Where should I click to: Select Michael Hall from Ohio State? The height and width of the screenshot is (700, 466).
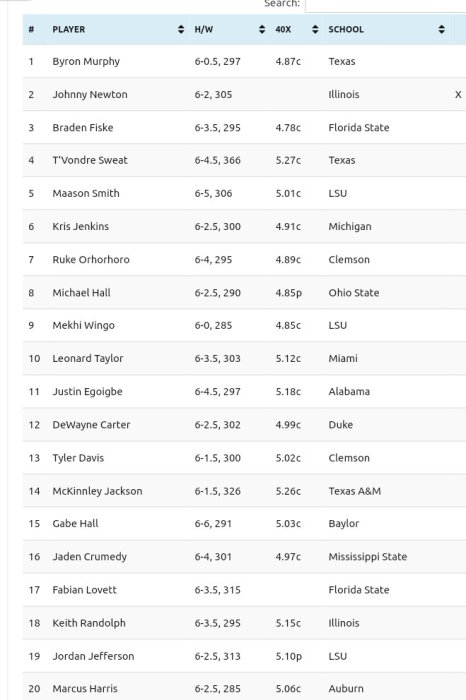82,293
